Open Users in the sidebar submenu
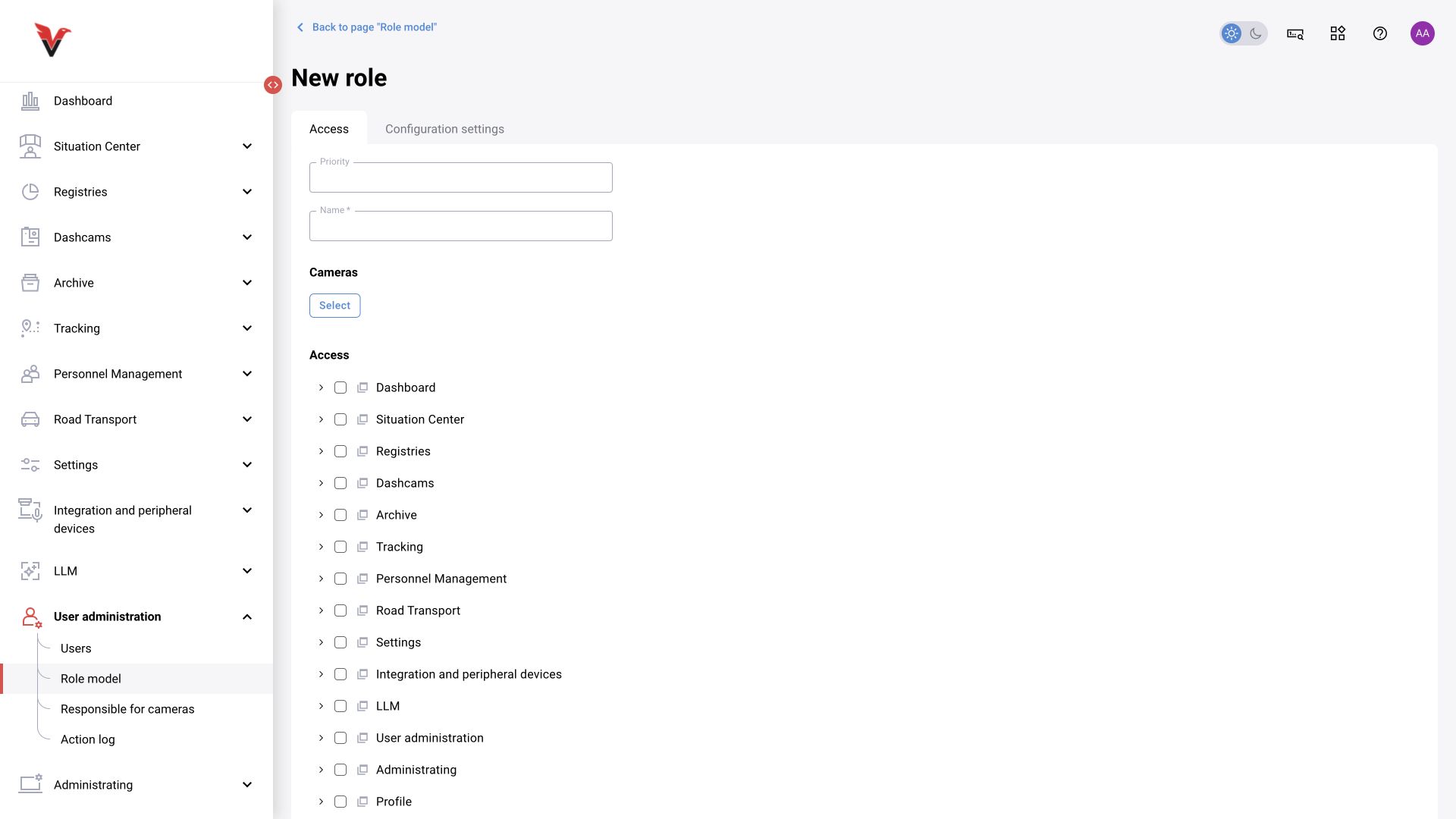The width and height of the screenshot is (1456, 819). point(76,648)
